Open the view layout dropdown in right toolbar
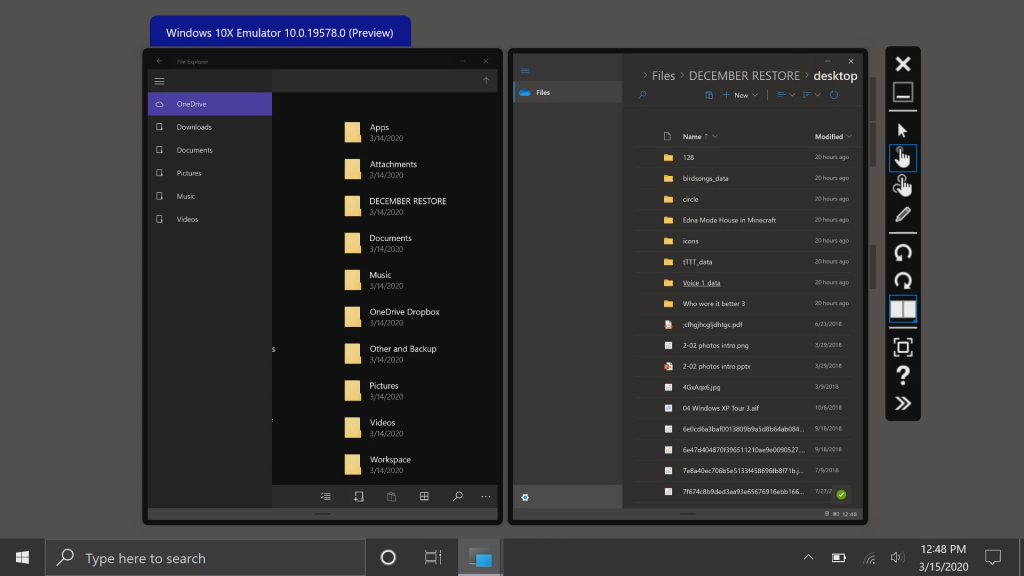1024x576 pixels. coord(786,95)
